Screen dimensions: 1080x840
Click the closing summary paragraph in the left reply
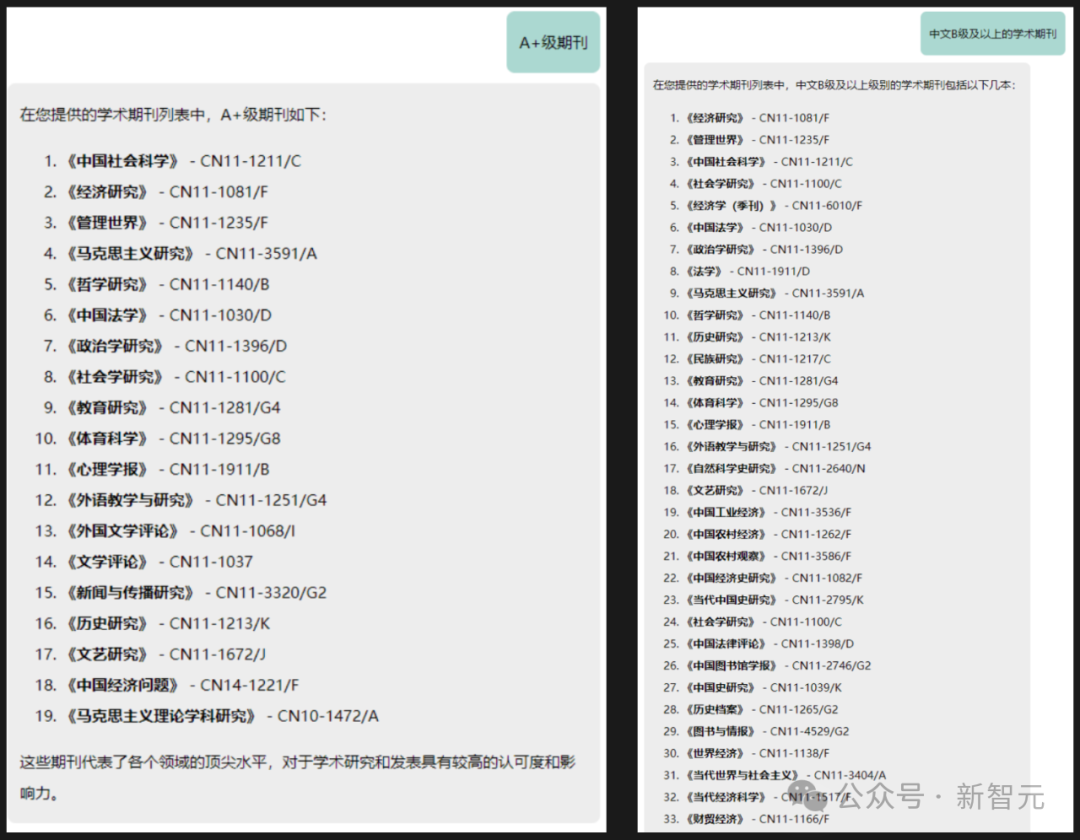298,778
